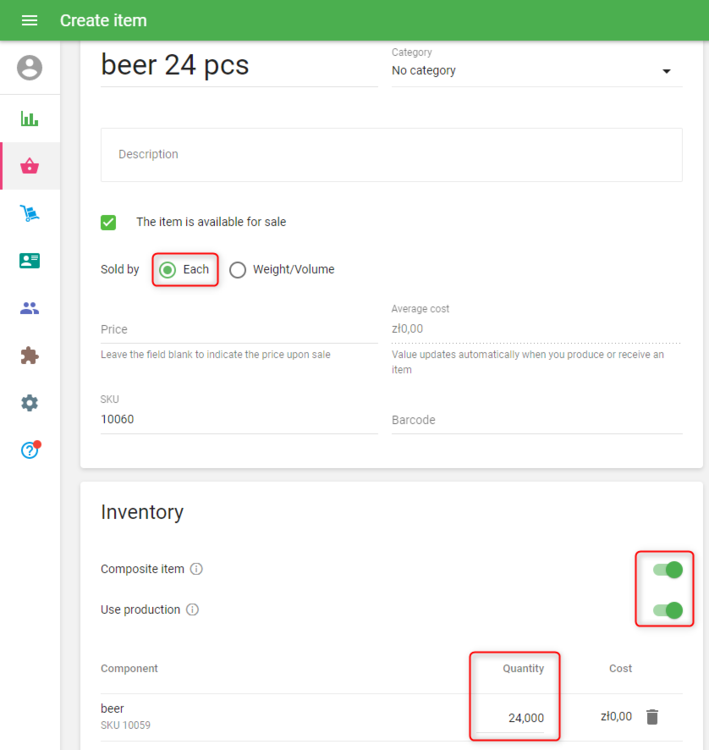Turn off the Use production switch

[x=667, y=610]
